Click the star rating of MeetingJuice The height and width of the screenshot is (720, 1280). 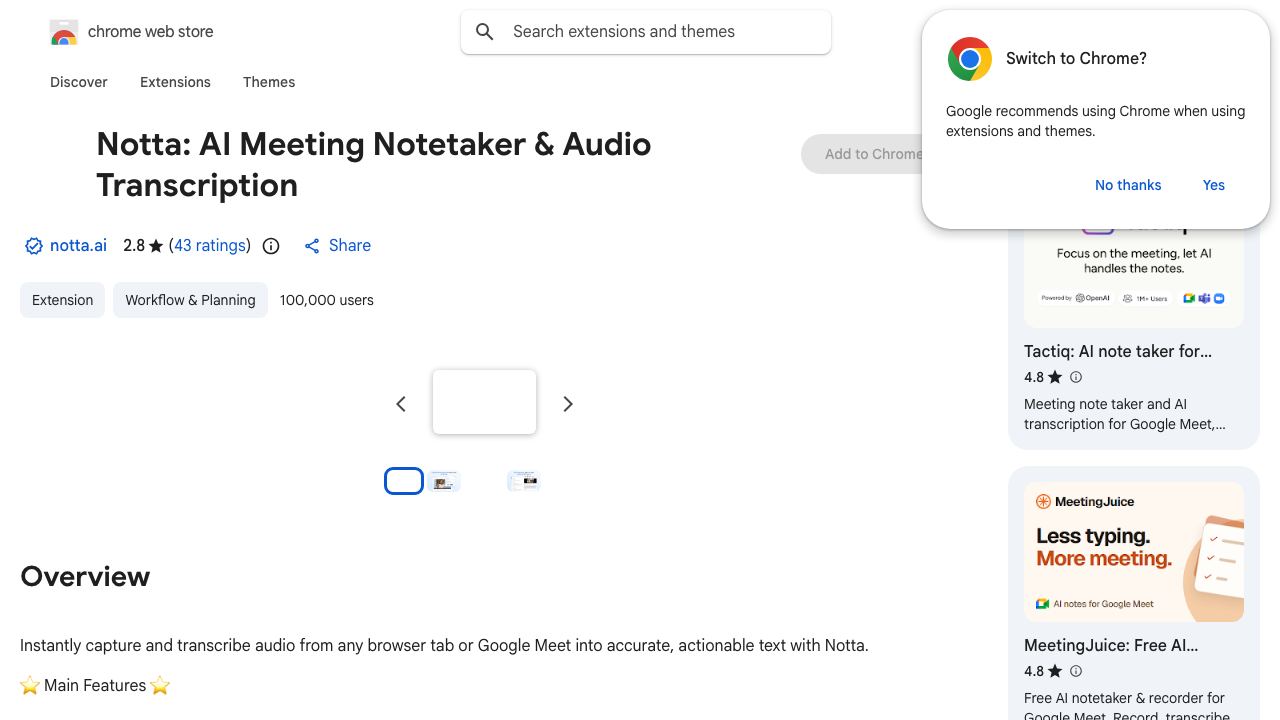click(x=1043, y=671)
